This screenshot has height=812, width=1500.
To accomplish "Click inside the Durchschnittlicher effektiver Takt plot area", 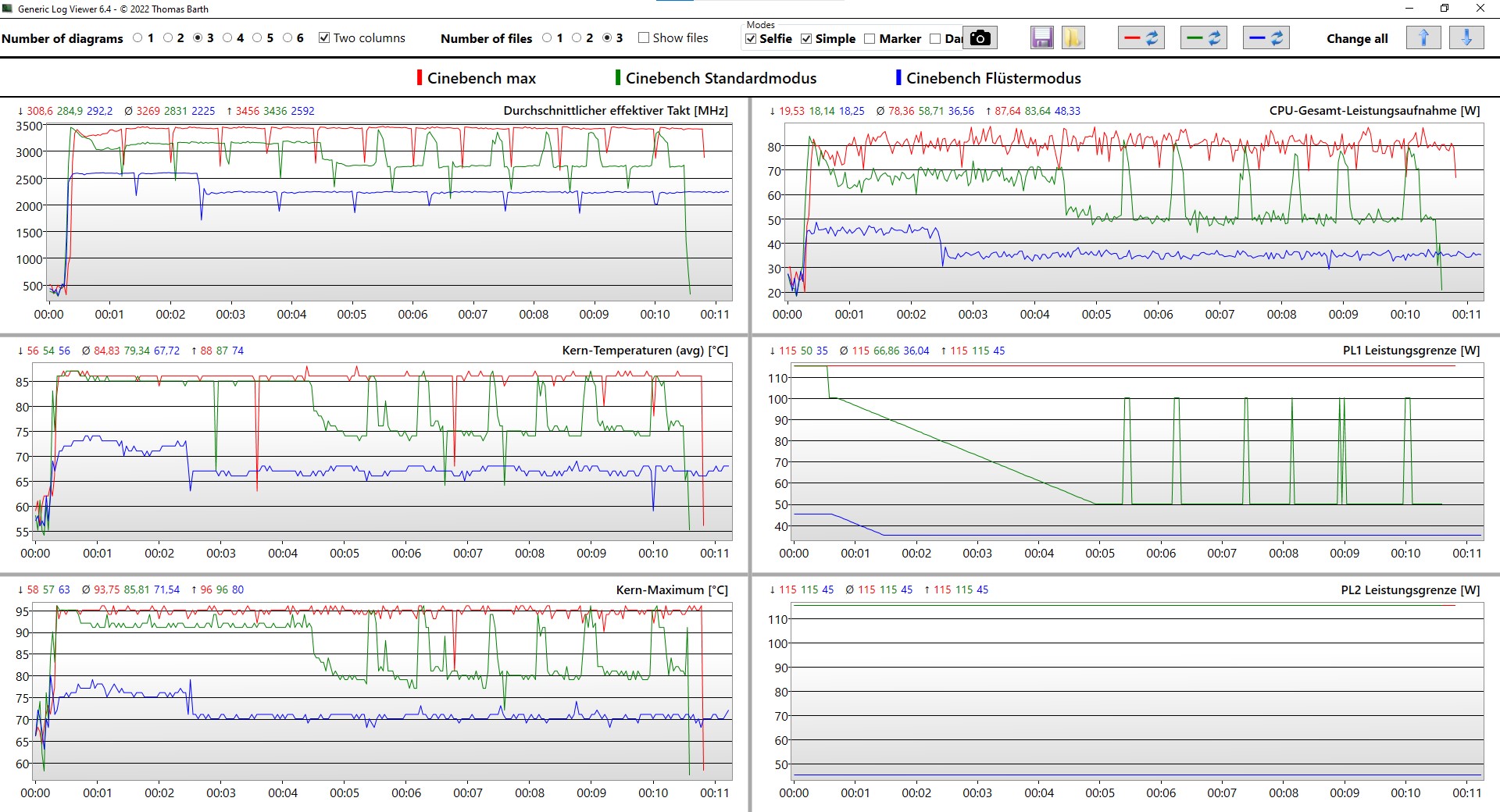I will 389,211.
